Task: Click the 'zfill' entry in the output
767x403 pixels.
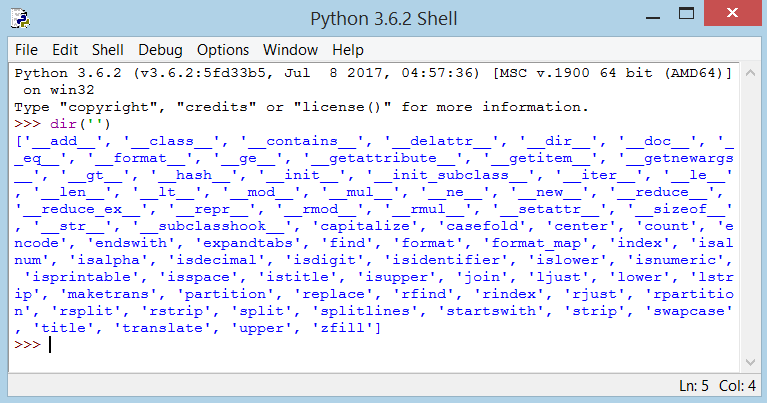Action: click(342, 328)
